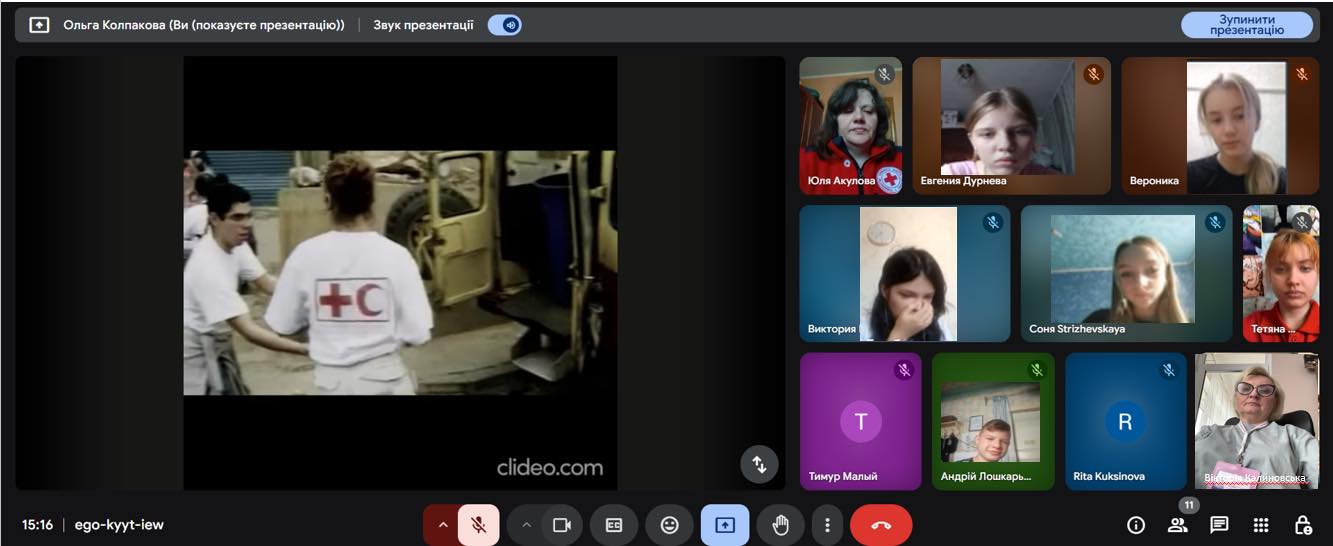Open the emoji reactions picker

(x=669, y=525)
